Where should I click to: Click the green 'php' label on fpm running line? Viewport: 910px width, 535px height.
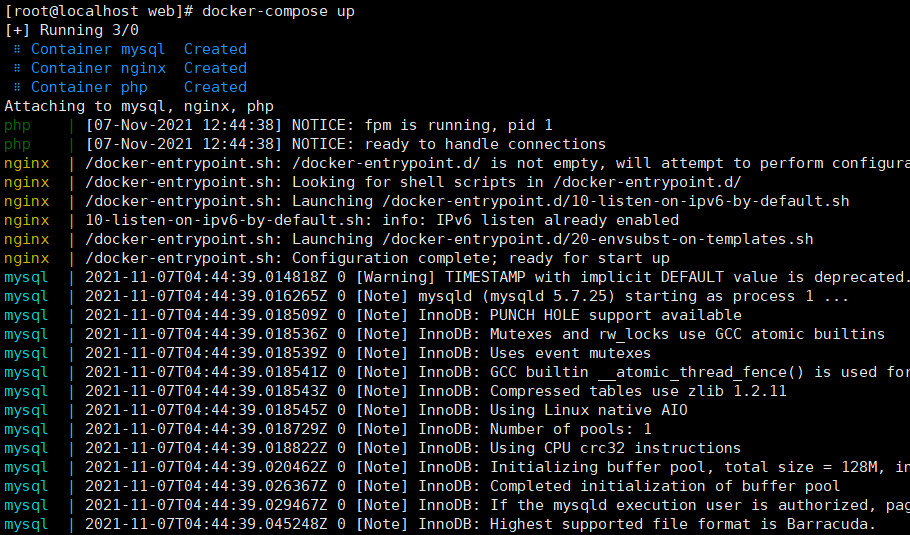pyautogui.click(x=17, y=126)
